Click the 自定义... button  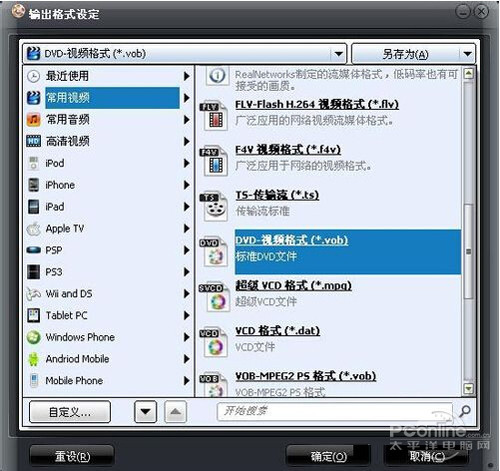70,412
